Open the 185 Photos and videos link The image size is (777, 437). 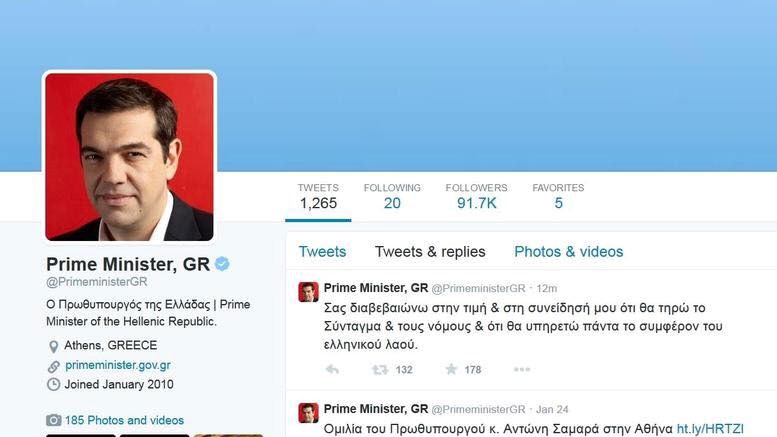[x=124, y=420]
